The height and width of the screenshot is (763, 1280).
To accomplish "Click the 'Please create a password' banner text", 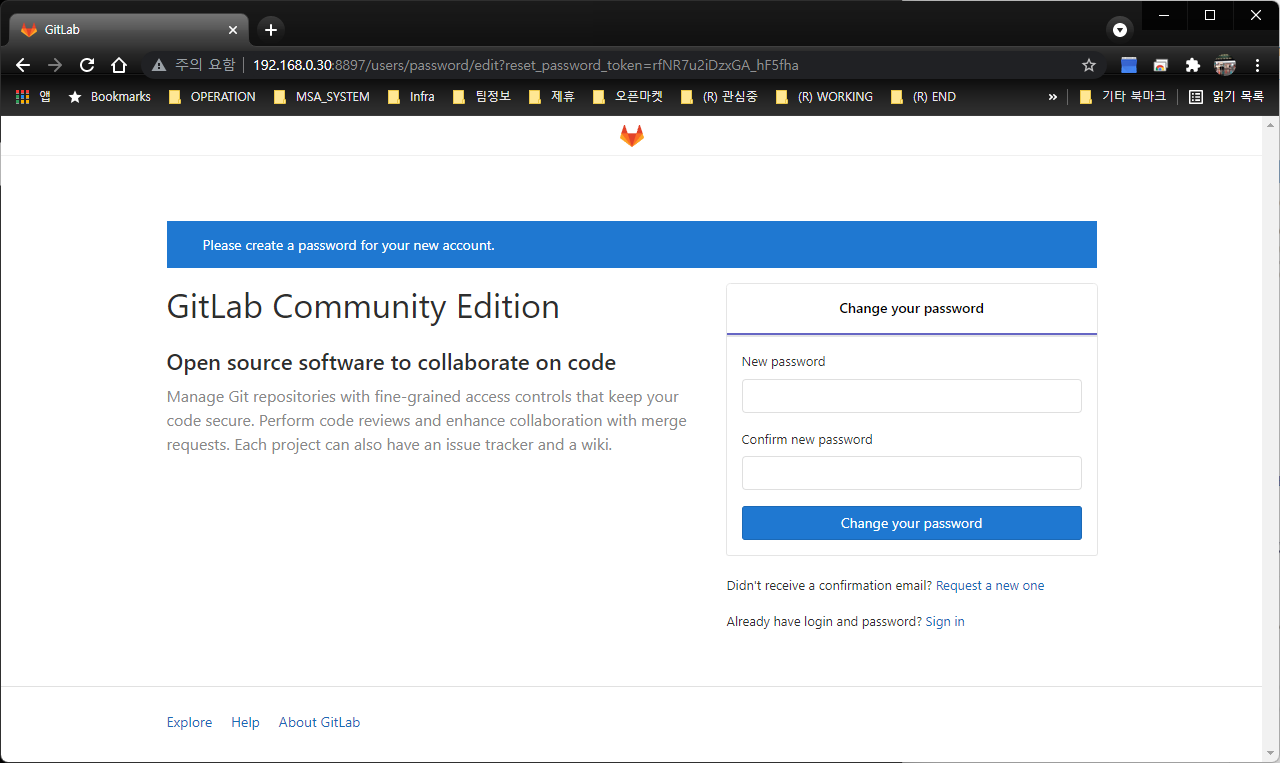I will 348,245.
